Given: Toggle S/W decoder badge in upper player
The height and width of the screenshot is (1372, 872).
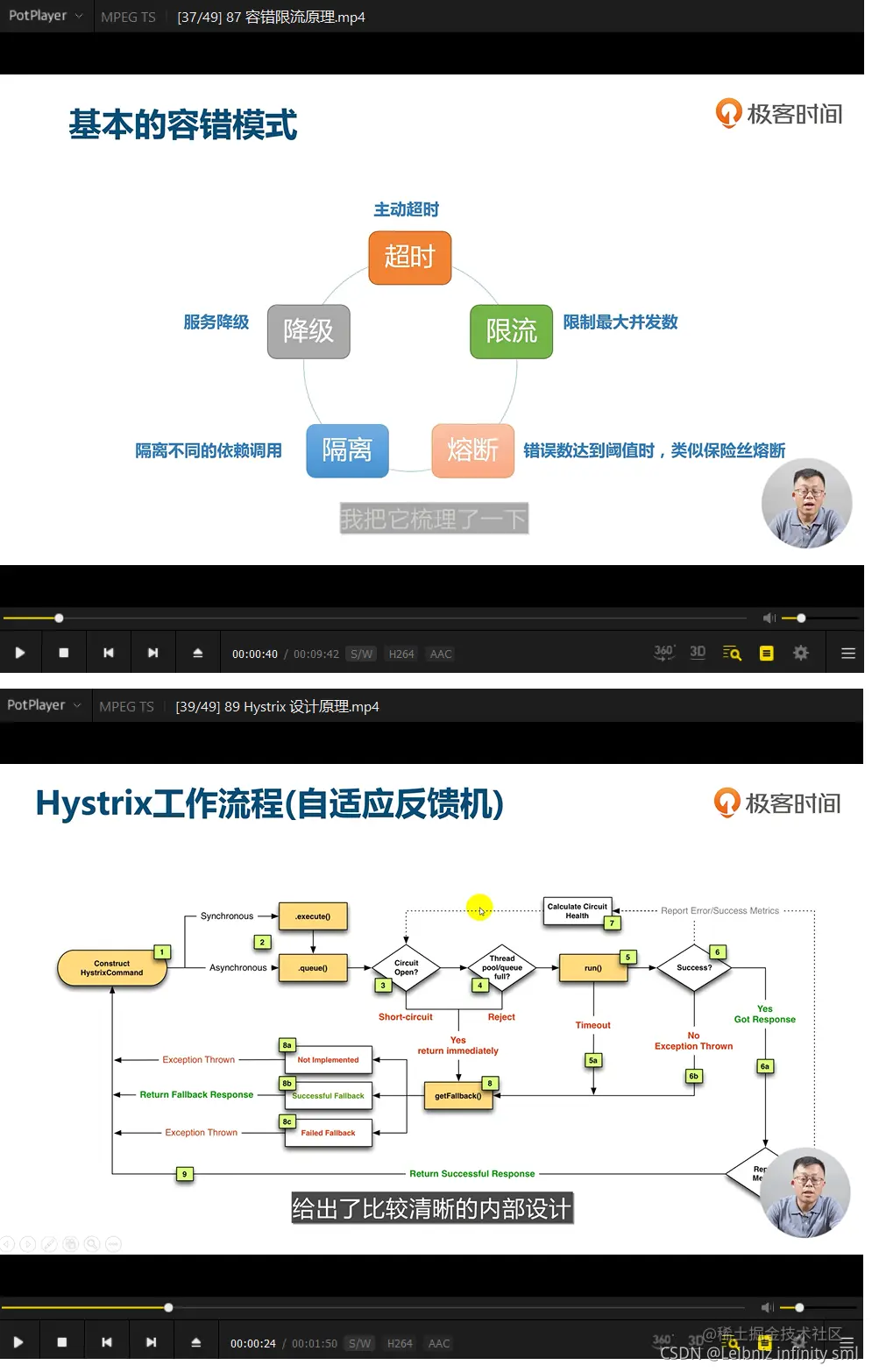Looking at the screenshot, I should pyautogui.click(x=361, y=654).
